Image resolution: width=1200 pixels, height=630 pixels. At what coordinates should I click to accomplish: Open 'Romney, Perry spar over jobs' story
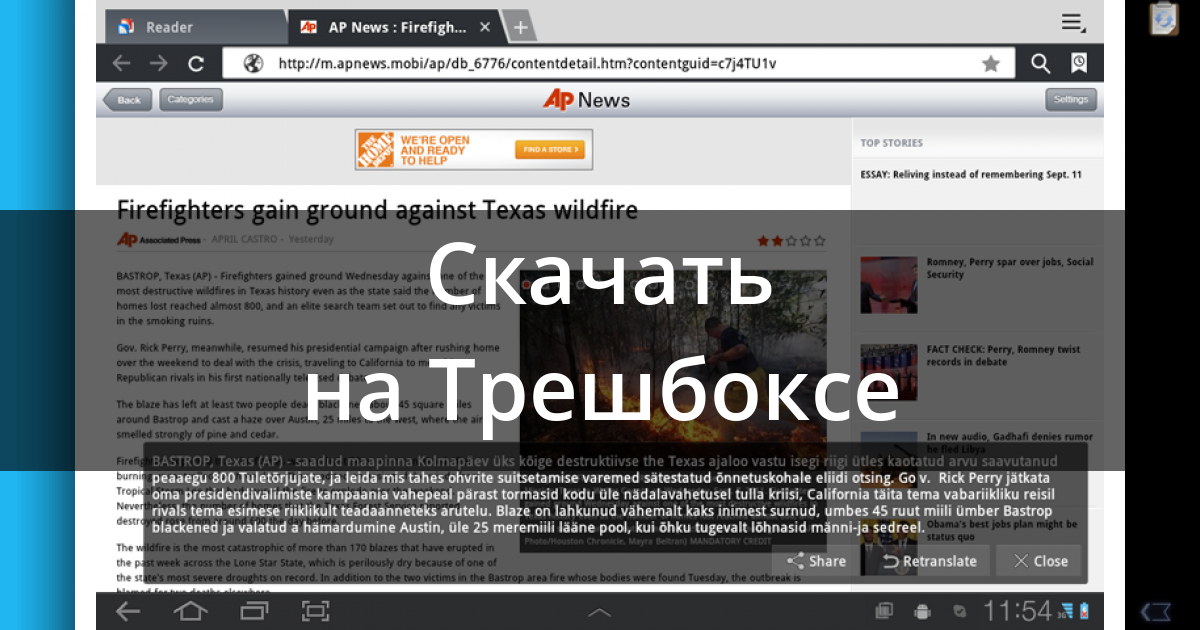coord(1010,268)
